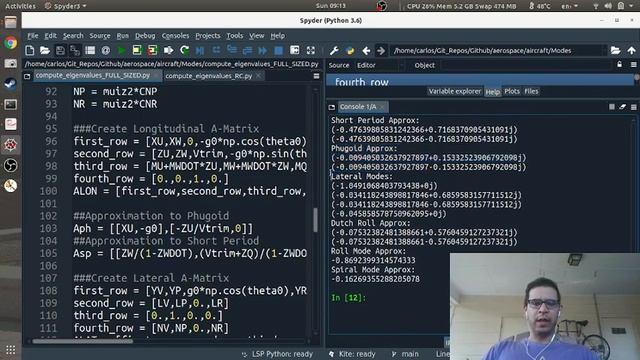Open the file switcher list icon
The width and height of the screenshot is (640, 360).
pos(90,51)
